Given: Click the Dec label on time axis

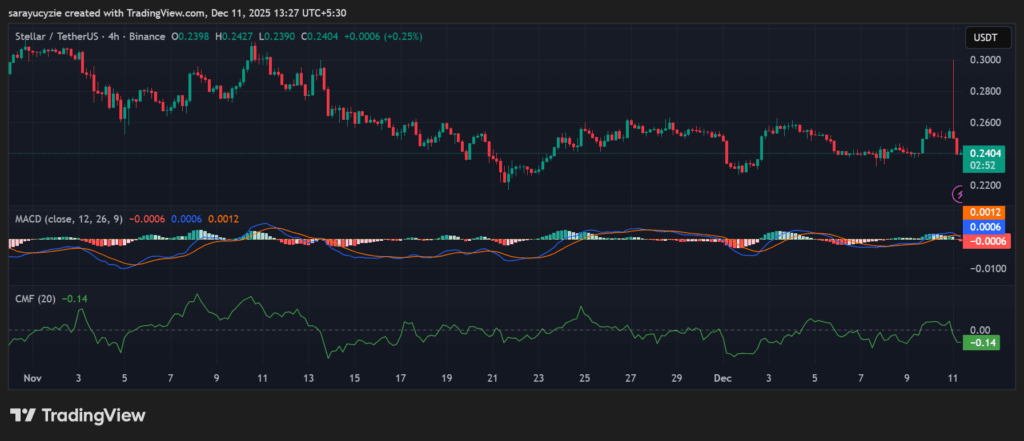Looking at the screenshot, I should click(x=721, y=380).
